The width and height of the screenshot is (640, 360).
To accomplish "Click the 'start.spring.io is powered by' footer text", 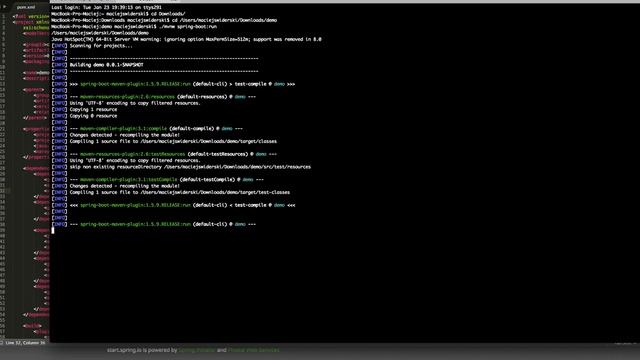I will [x=142, y=350].
